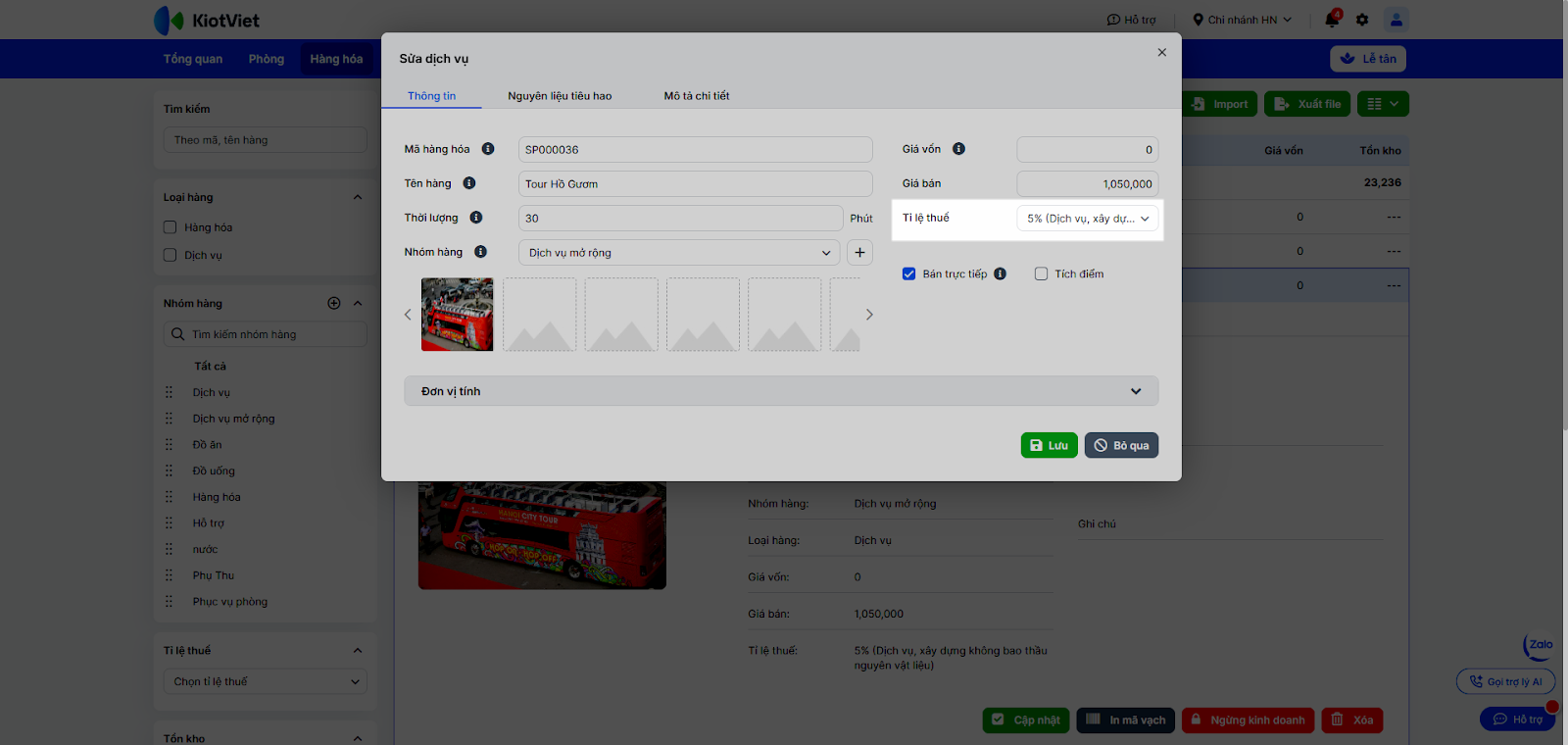
Task: Show next images with right arrow
Action: coord(868,315)
